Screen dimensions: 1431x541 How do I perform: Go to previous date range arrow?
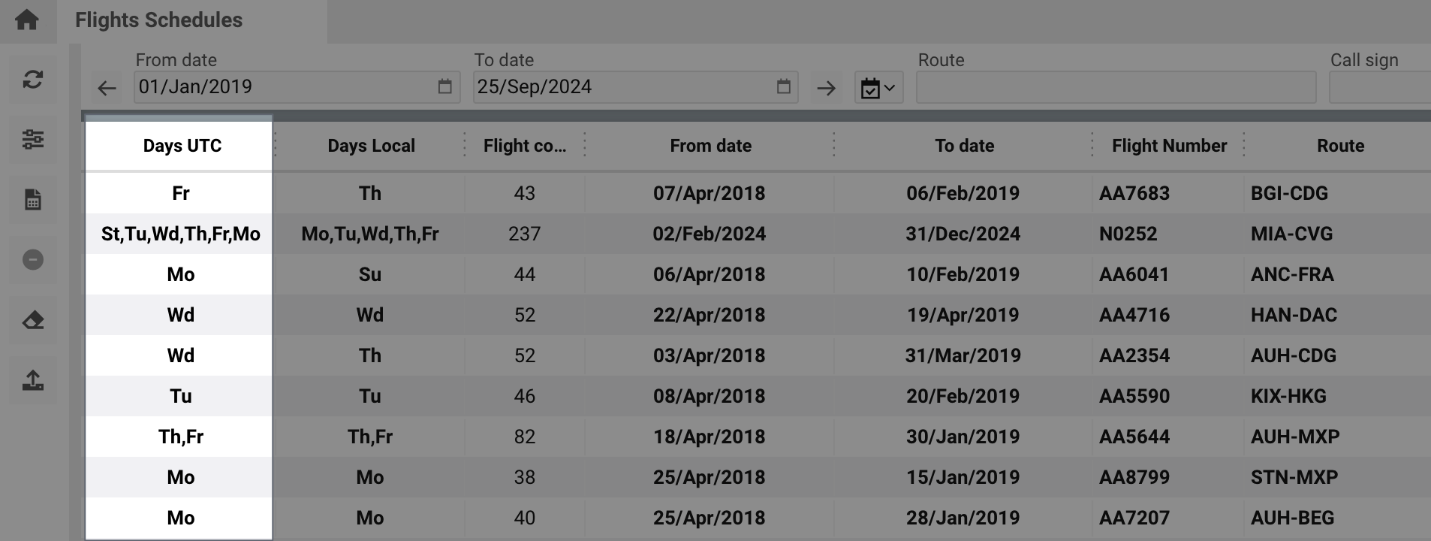tap(107, 88)
